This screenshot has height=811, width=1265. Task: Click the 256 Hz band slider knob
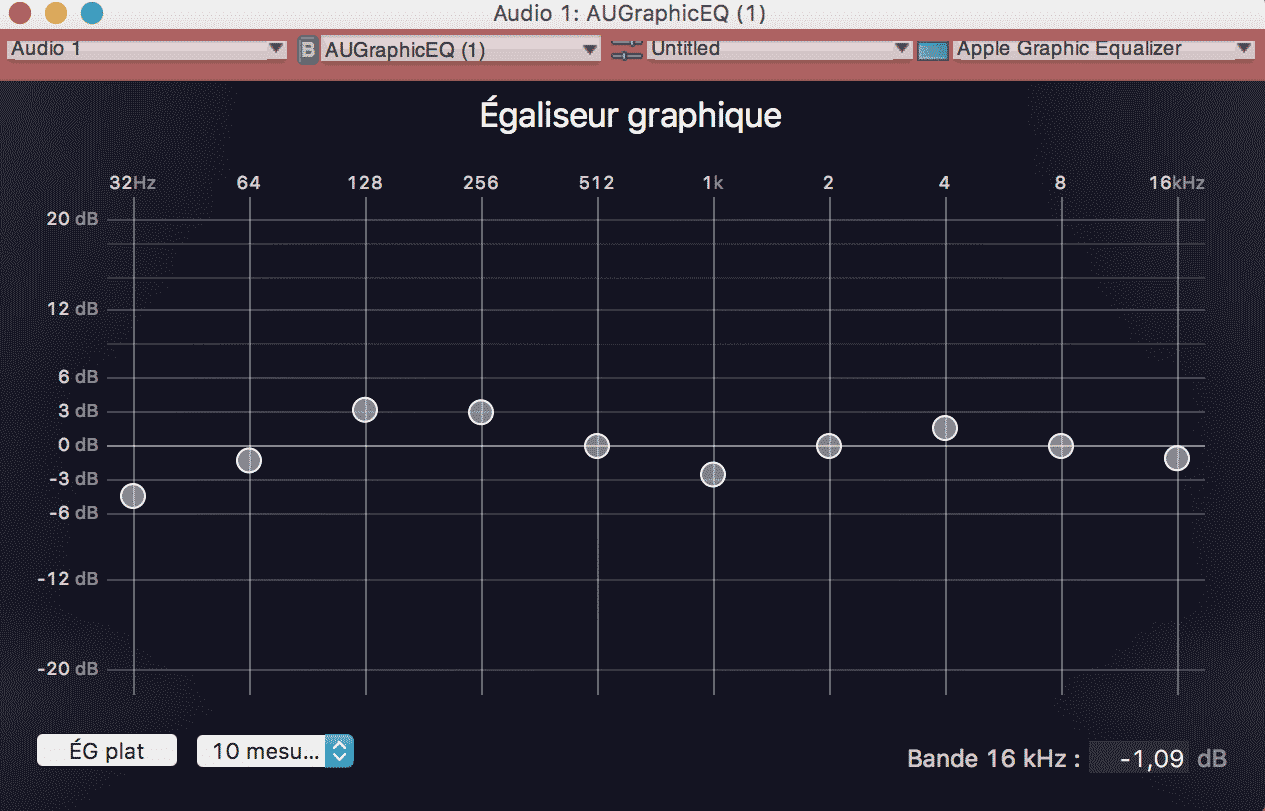pos(481,412)
